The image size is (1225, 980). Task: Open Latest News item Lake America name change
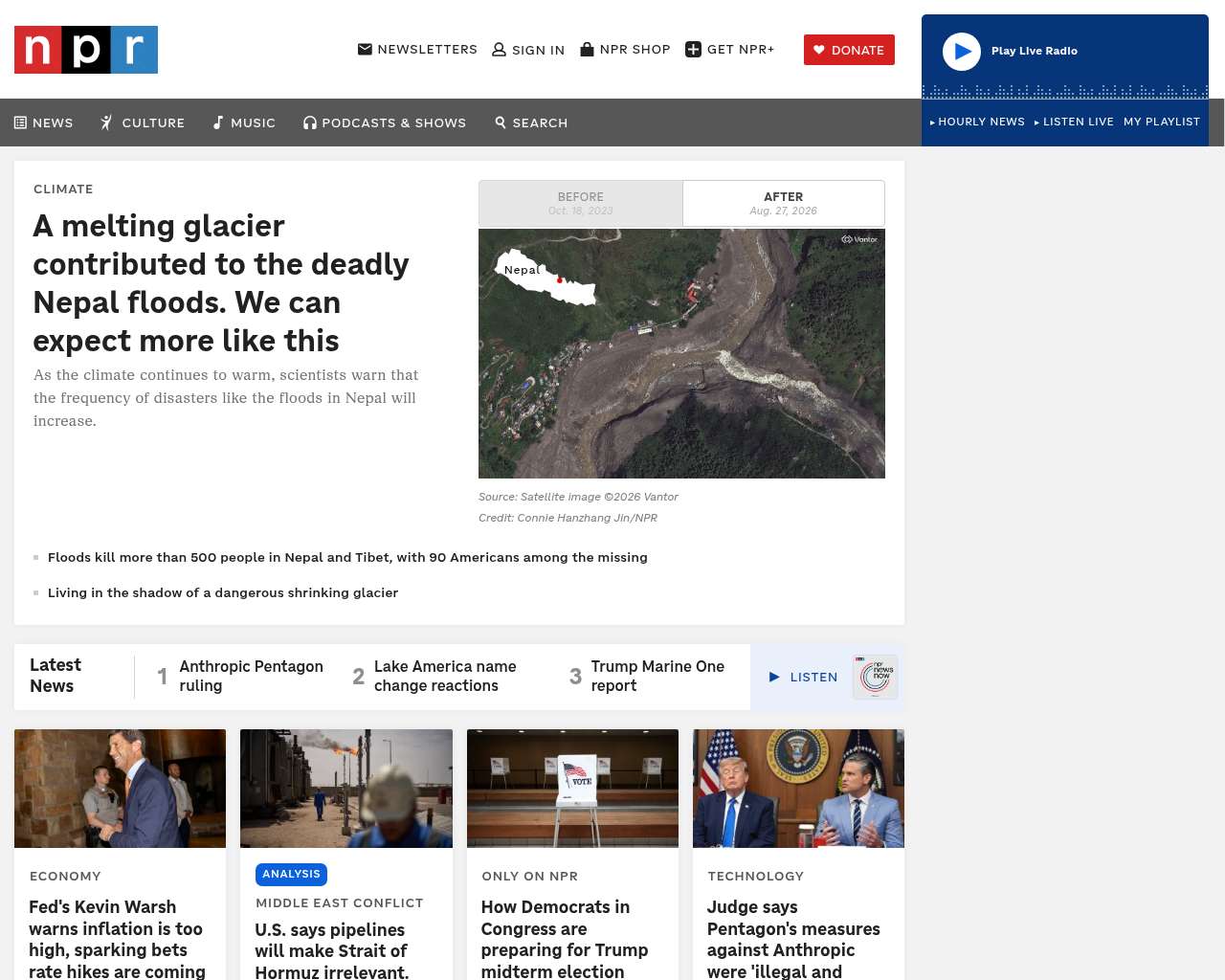(445, 676)
